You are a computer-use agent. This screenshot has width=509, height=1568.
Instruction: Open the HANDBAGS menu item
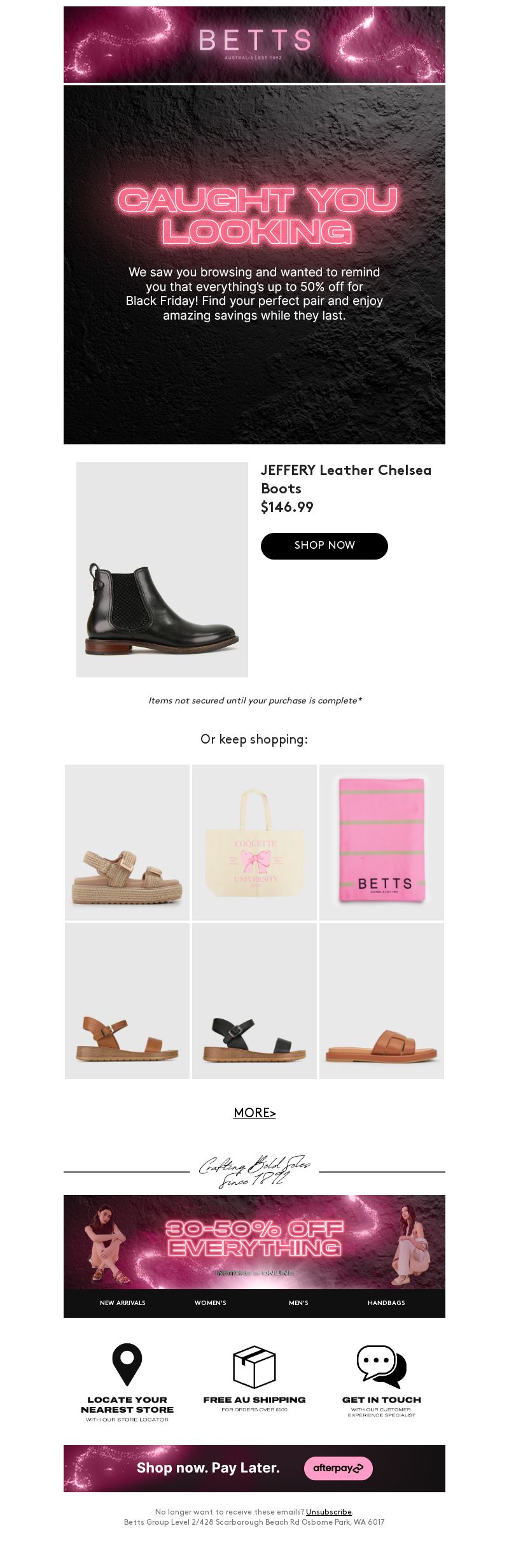tap(386, 1303)
